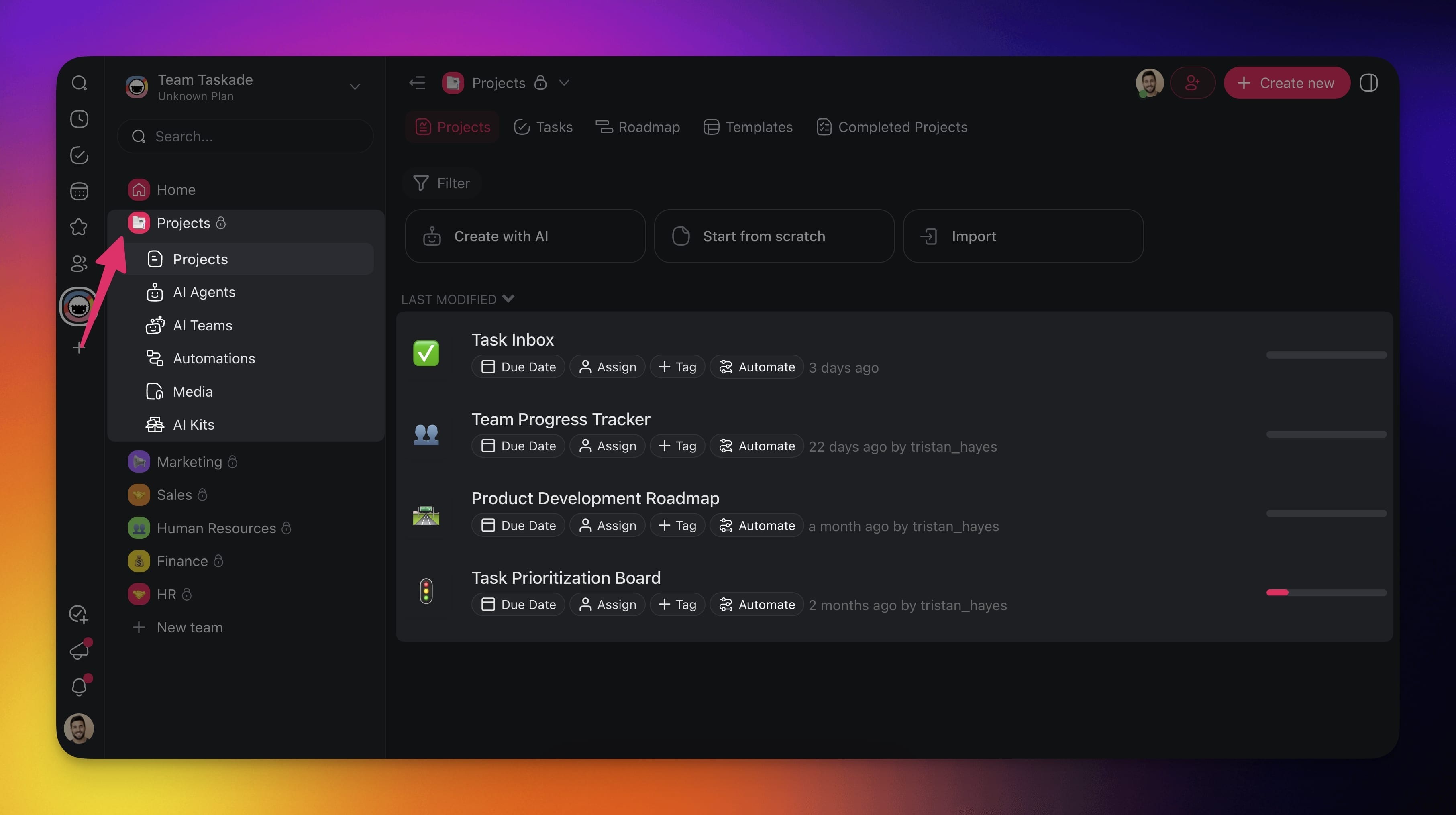
Task: Click the notifications bell icon
Action: (79, 687)
